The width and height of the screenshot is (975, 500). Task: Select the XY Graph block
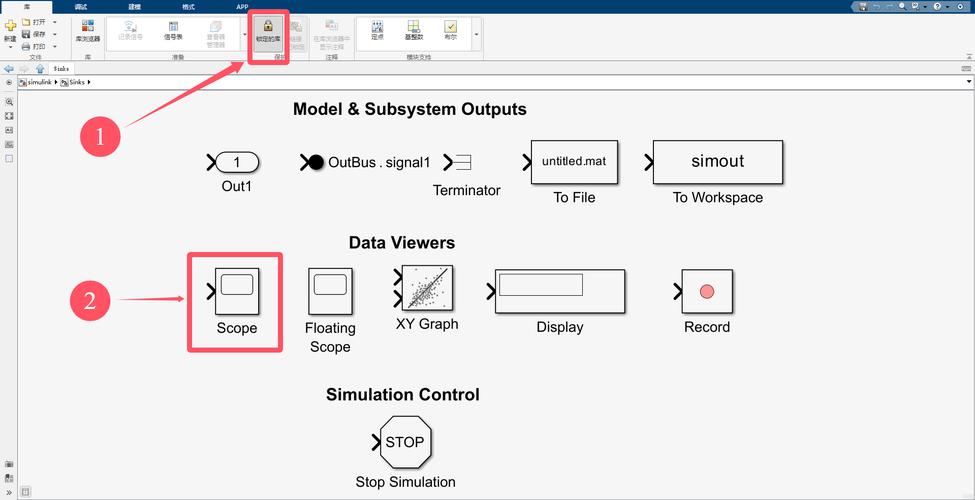click(426, 290)
